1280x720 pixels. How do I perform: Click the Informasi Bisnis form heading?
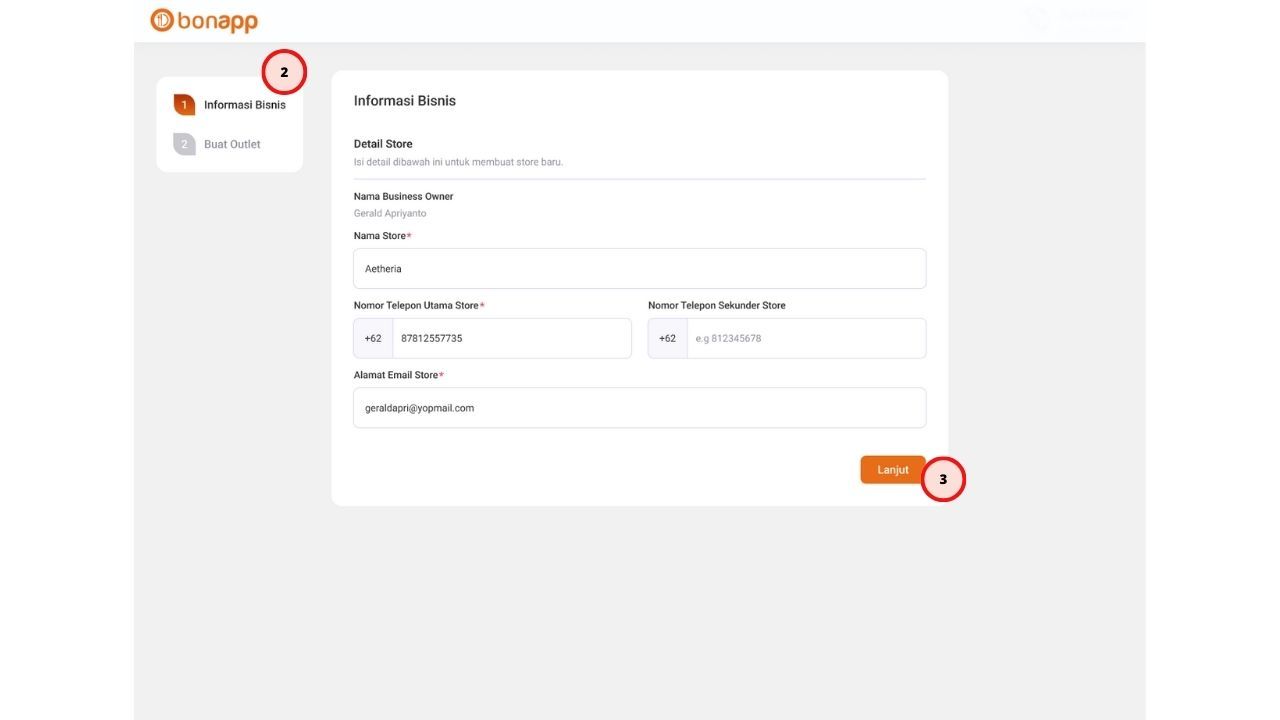click(x=405, y=100)
